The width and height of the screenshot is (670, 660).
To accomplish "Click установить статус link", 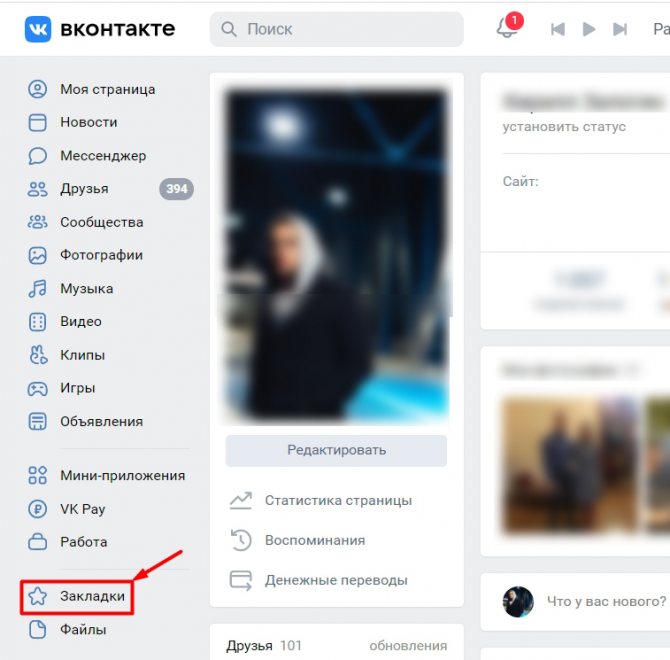I will [x=564, y=127].
